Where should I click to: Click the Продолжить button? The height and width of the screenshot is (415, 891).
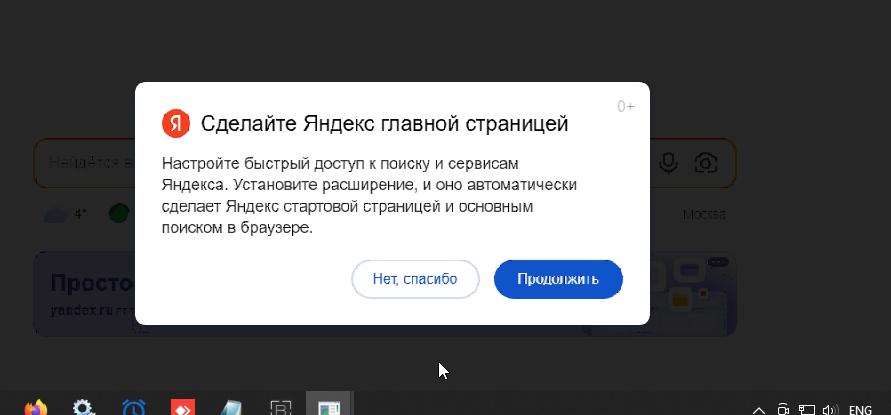558,279
